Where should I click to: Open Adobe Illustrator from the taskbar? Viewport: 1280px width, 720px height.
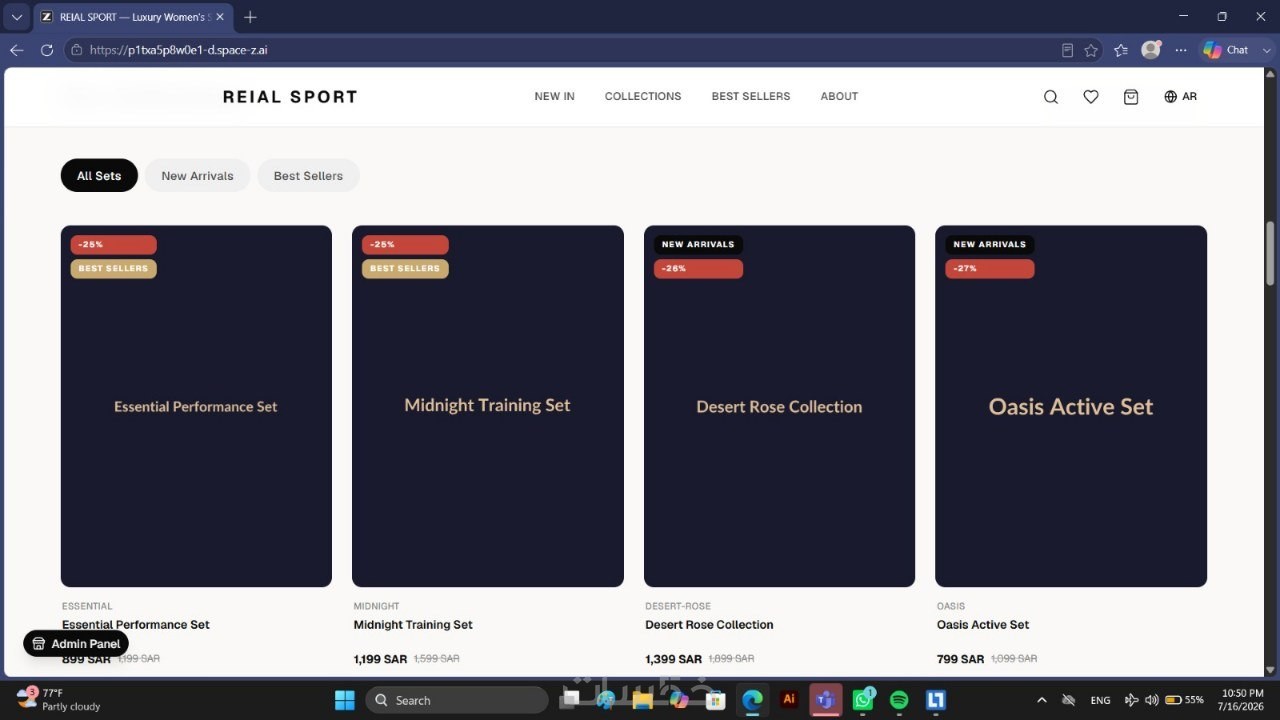[x=789, y=700]
